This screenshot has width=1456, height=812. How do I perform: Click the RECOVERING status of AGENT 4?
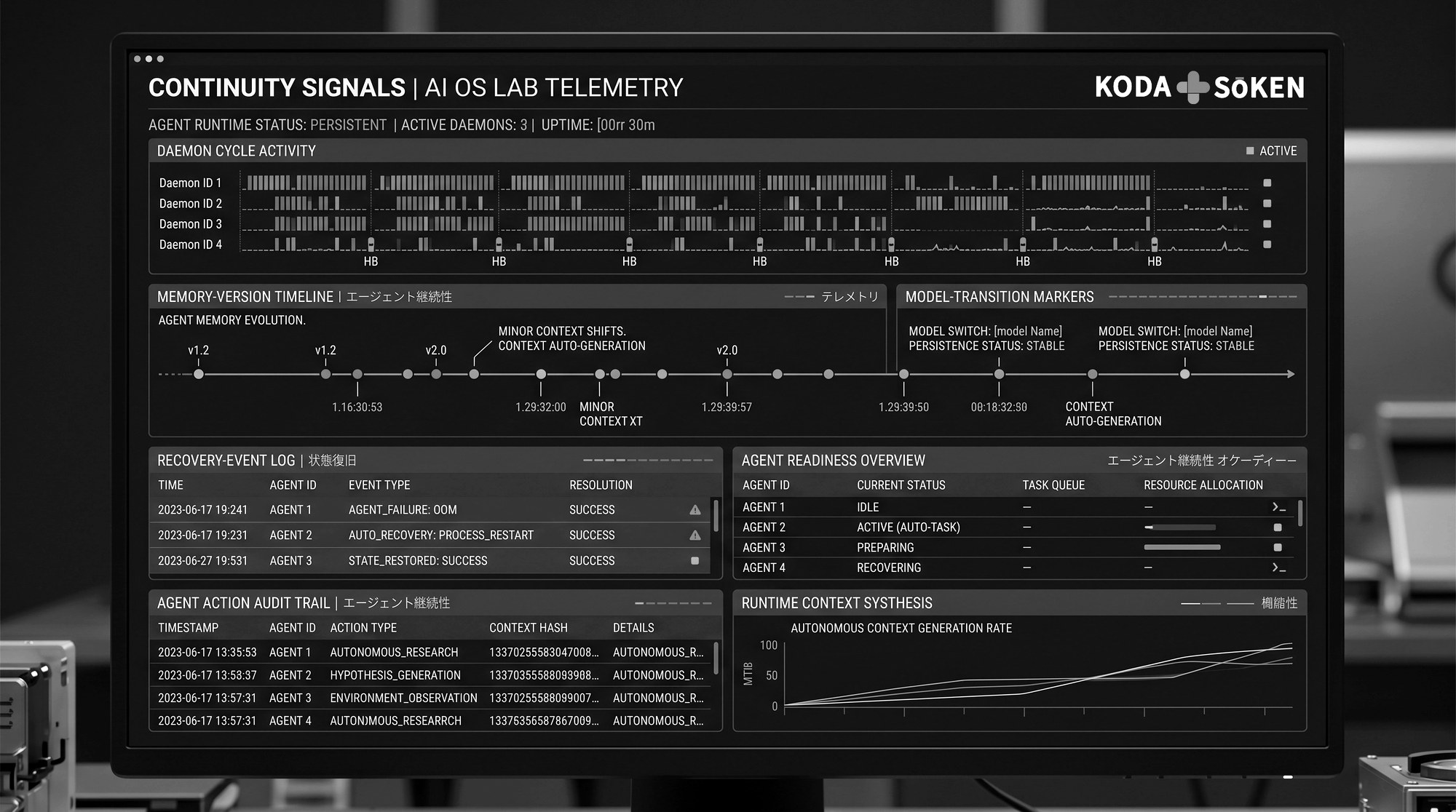coord(889,568)
